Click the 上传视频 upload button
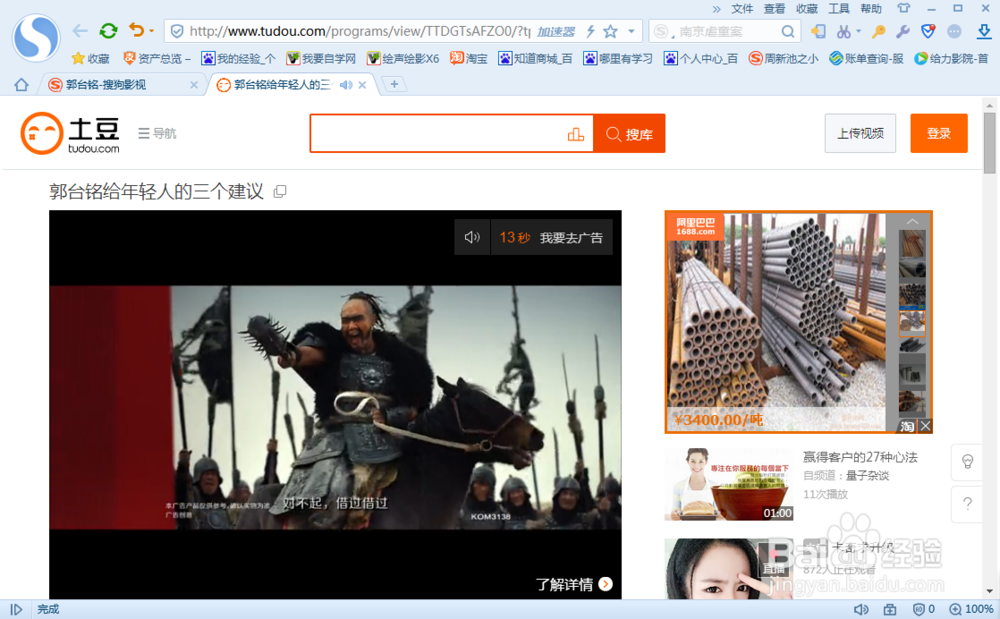The image size is (1000, 619). (x=860, y=133)
